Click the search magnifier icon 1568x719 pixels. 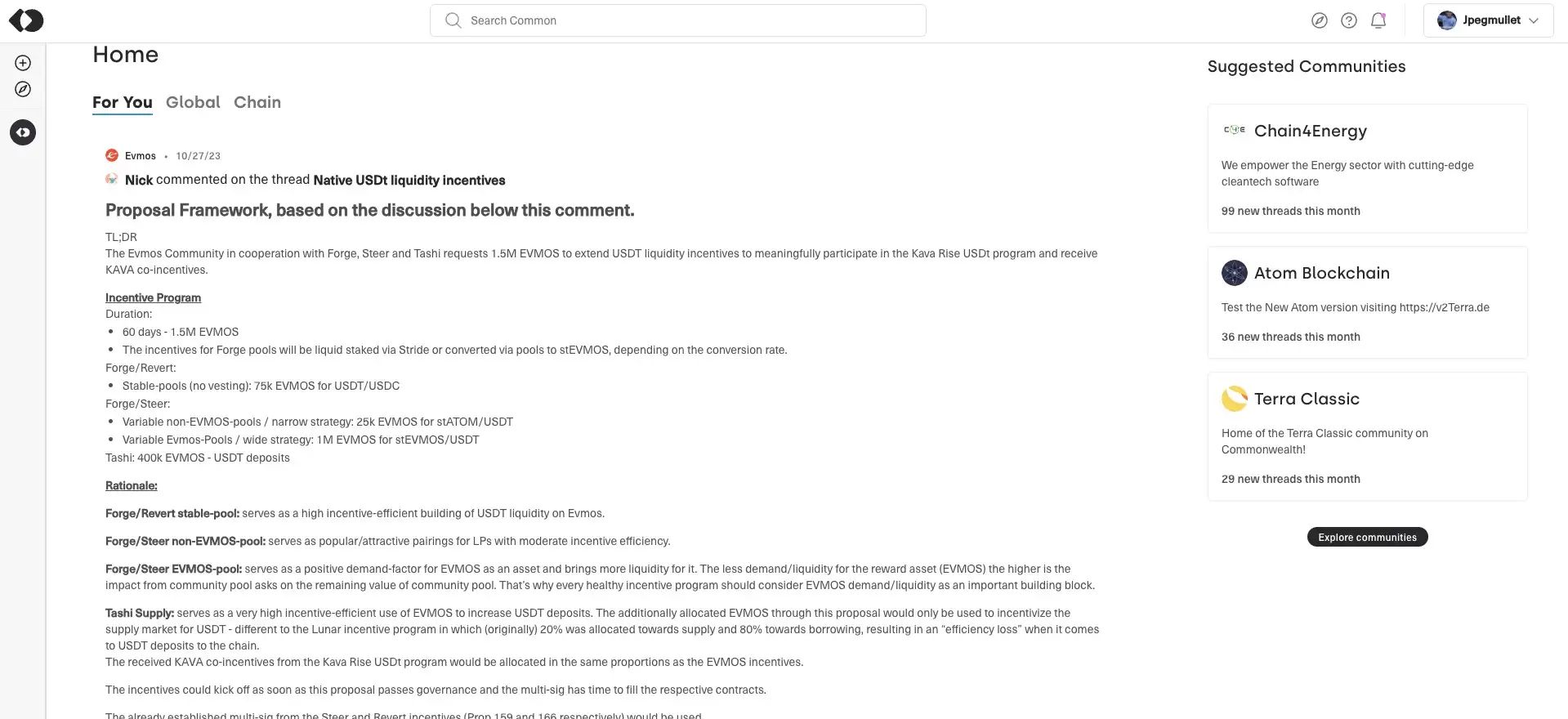(x=453, y=20)
